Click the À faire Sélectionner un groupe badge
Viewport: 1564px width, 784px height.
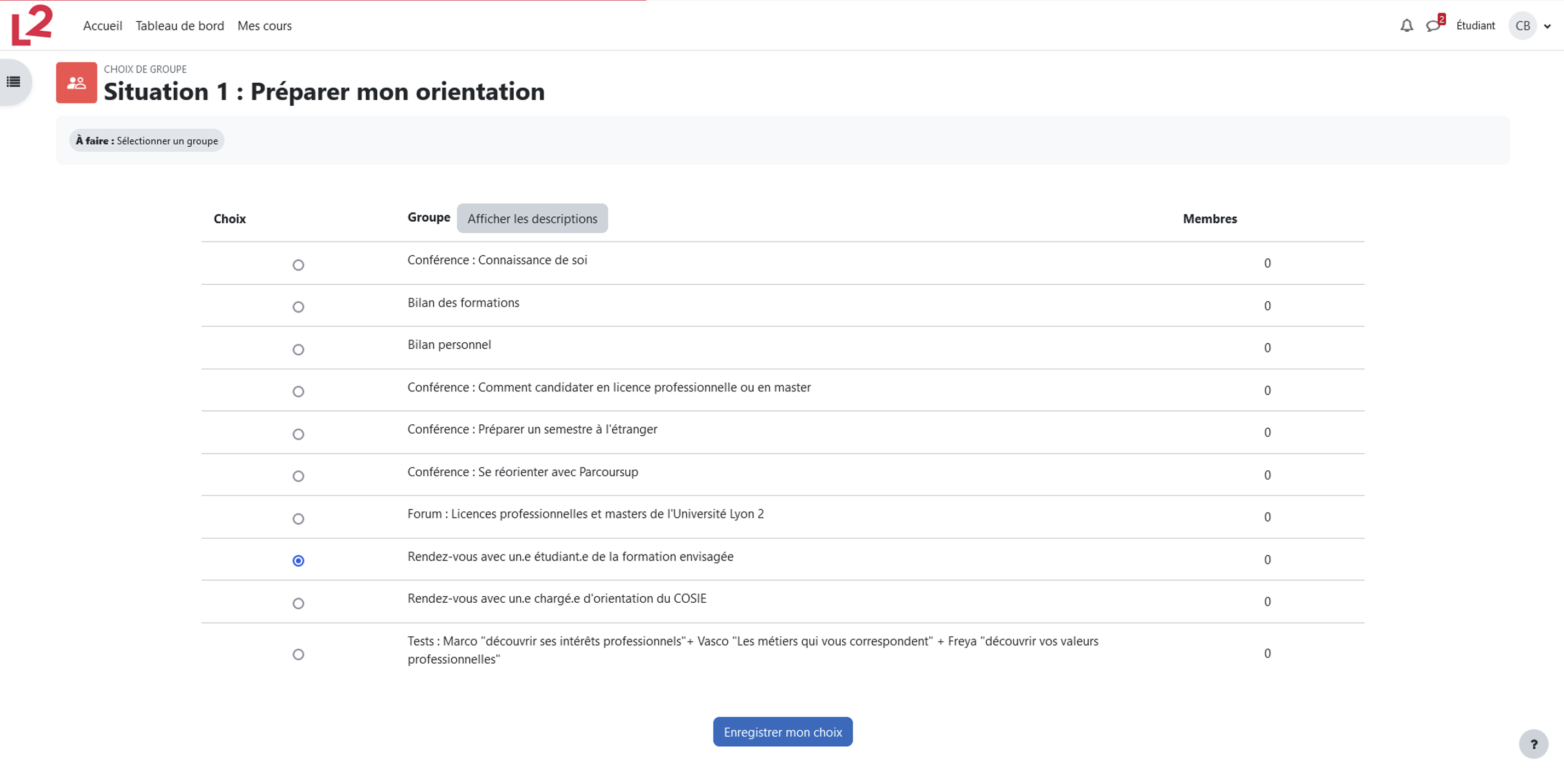tap(146, 141)
